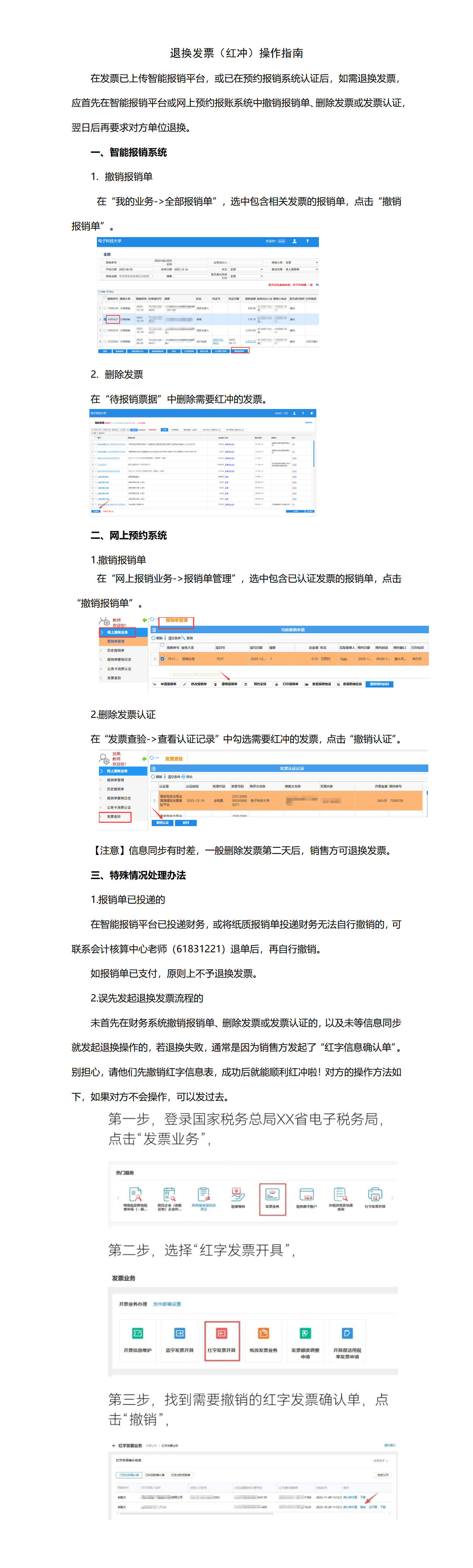Toggle the select-all checkbox in 当前报销申请 header

[x=162, y=645]
